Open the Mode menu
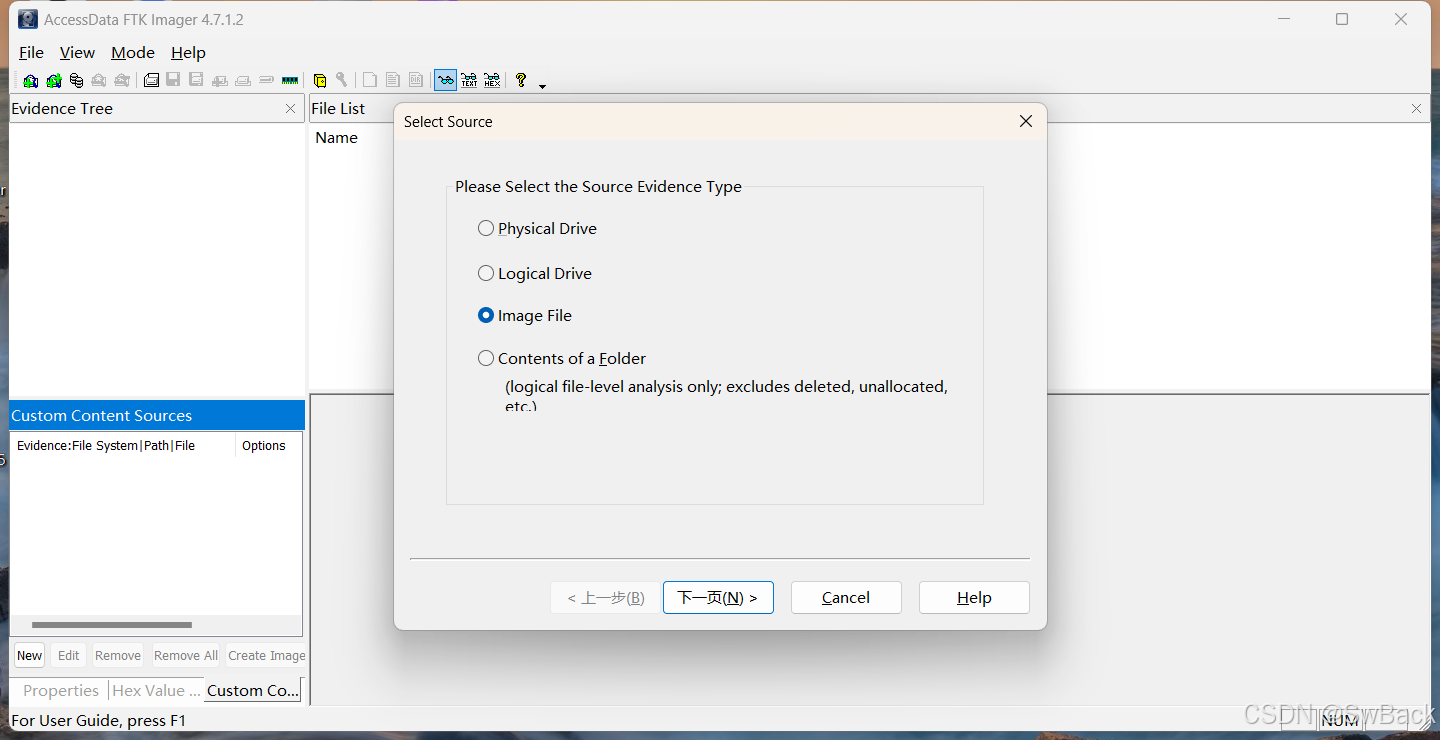Screen dimensions: 1440x740 133,53
